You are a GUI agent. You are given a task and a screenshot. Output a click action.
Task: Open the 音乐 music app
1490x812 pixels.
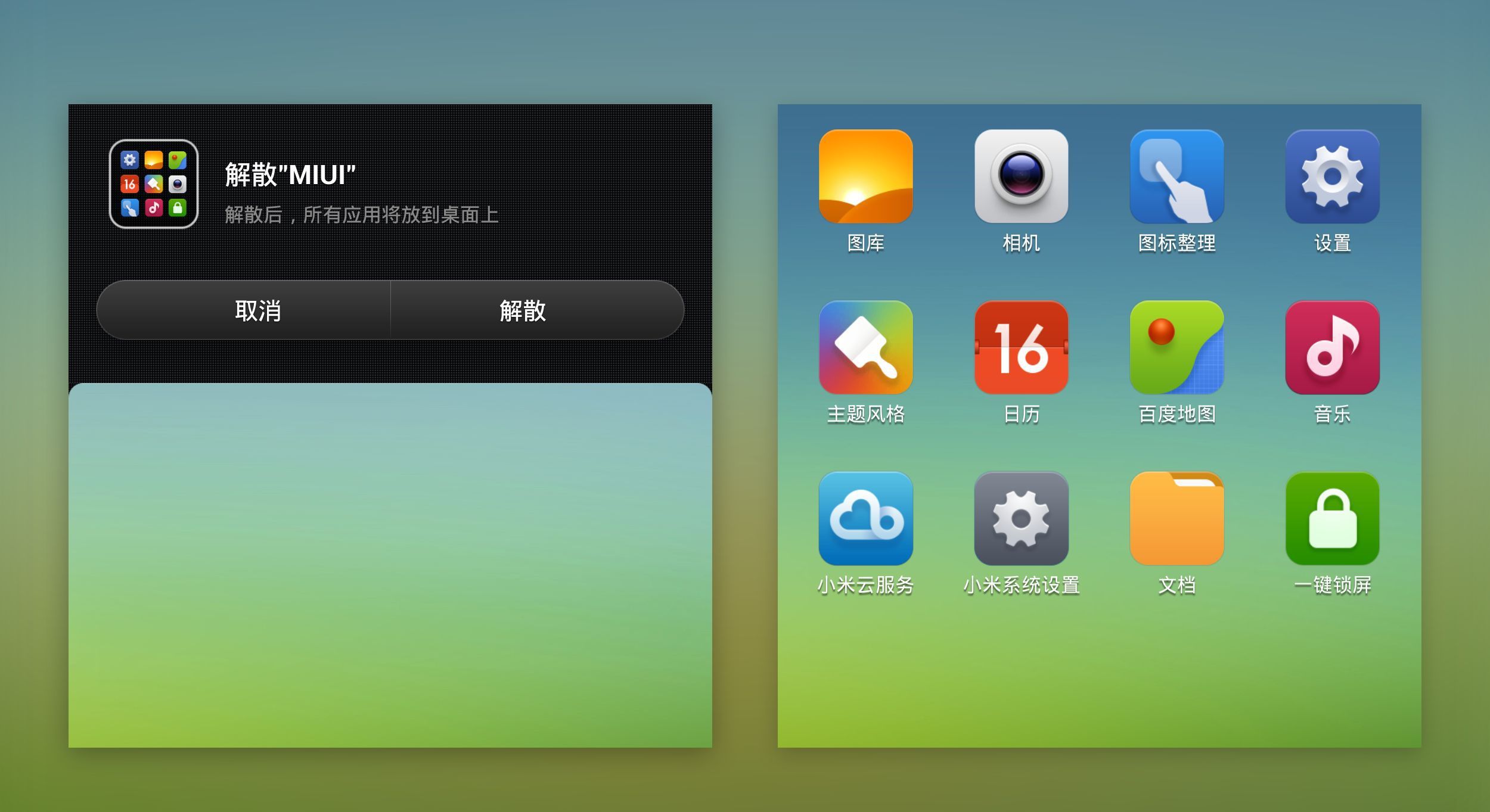(1332, 347)
